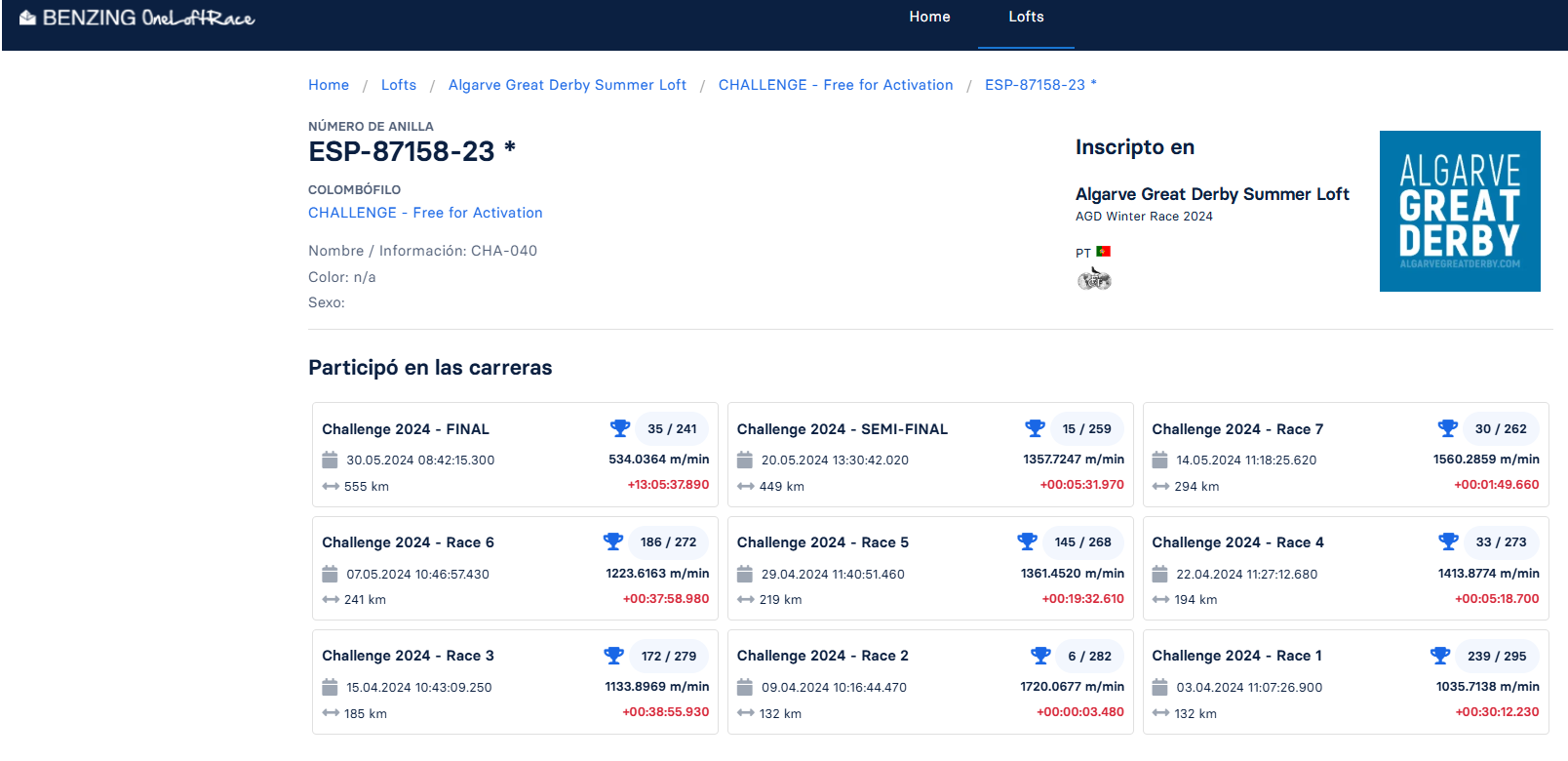
Task: Switch to the Lofts navigation tab
Action: point(1026,18)
